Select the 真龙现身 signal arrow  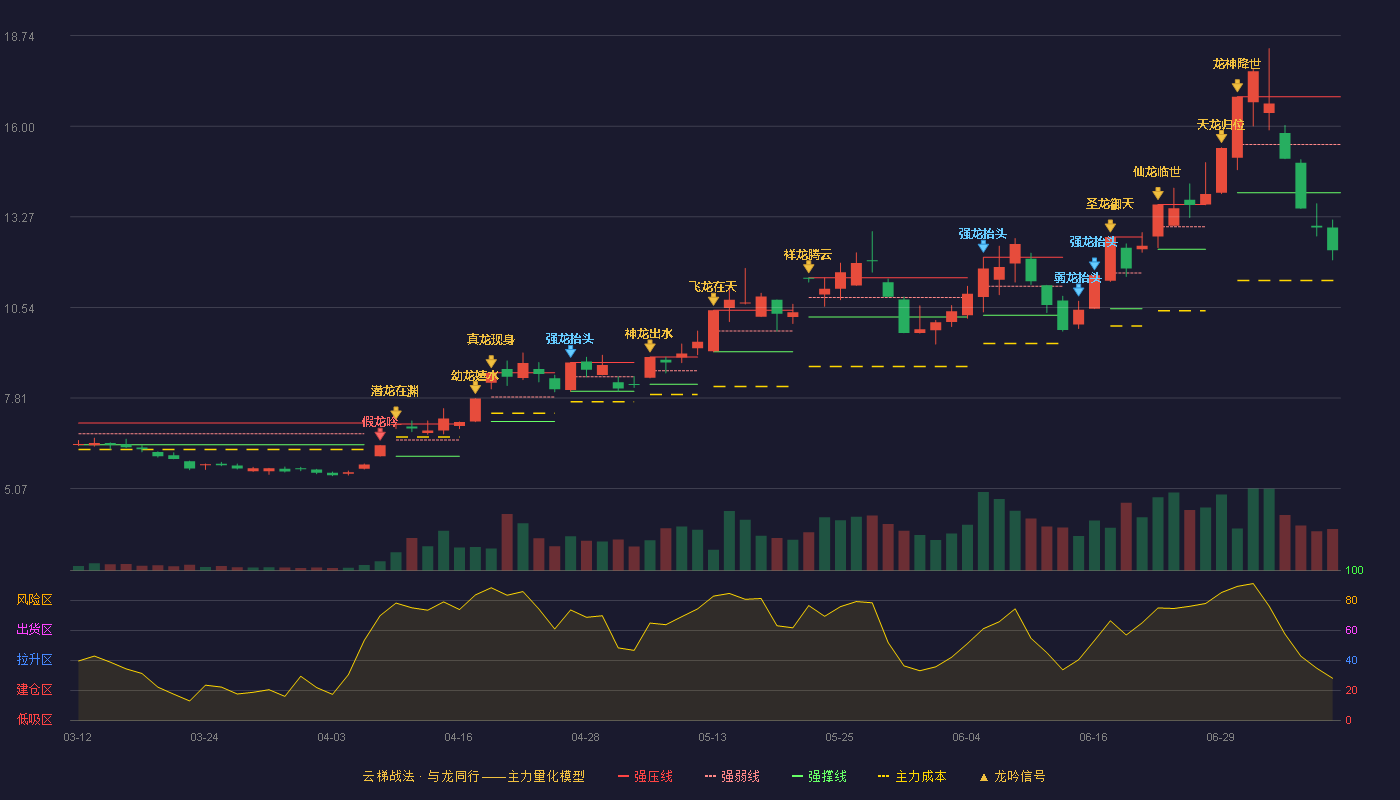(491, 362)
